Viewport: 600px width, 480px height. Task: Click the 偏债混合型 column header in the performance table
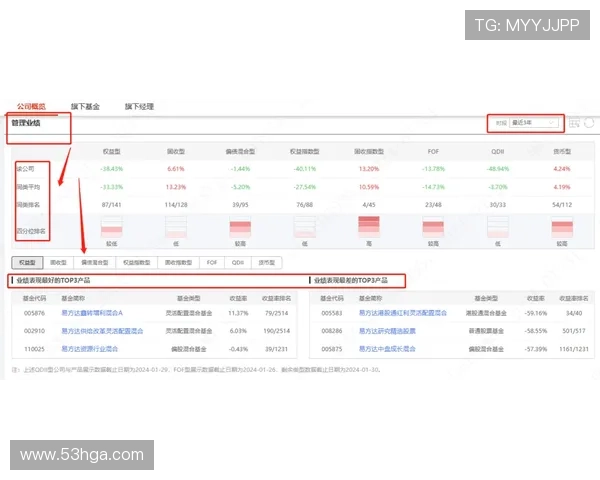click(240, 152)
